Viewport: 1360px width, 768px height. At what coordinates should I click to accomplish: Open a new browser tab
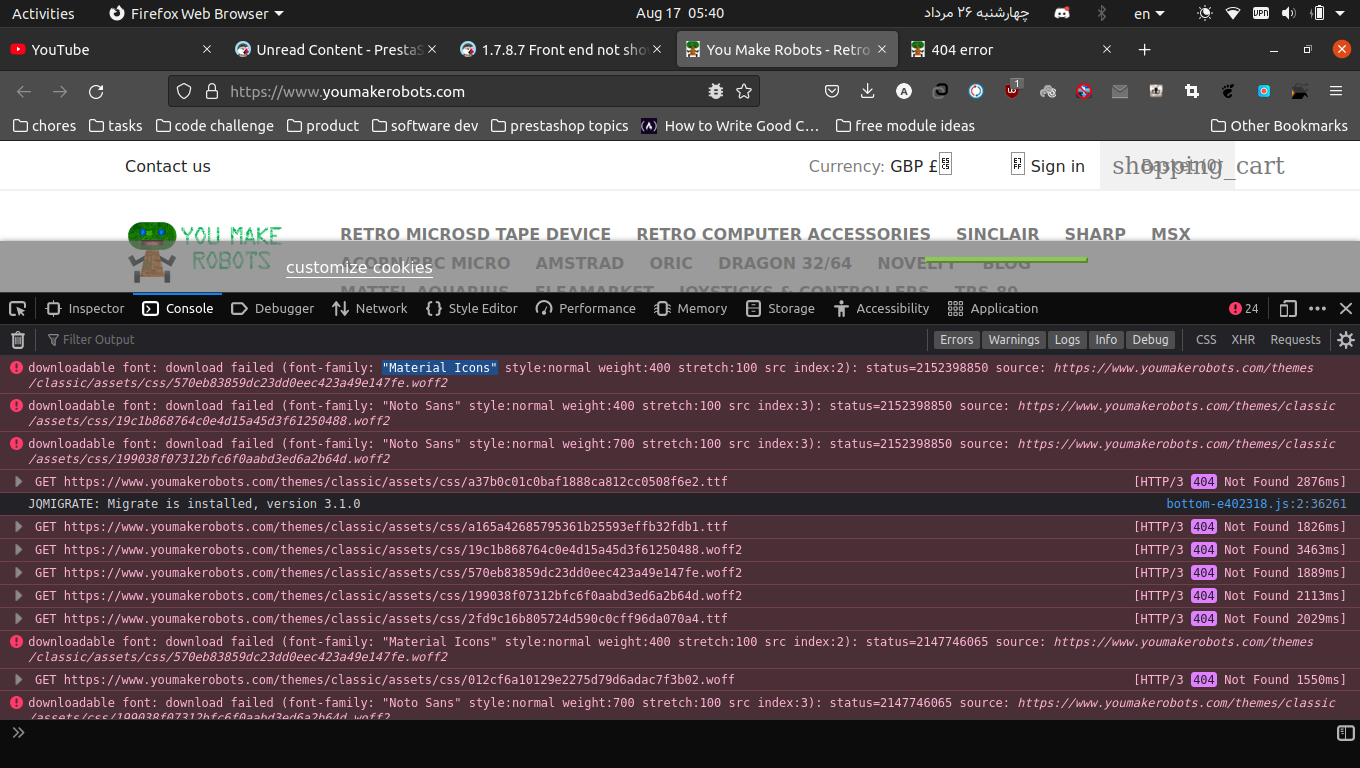[x=1145, y=50]
